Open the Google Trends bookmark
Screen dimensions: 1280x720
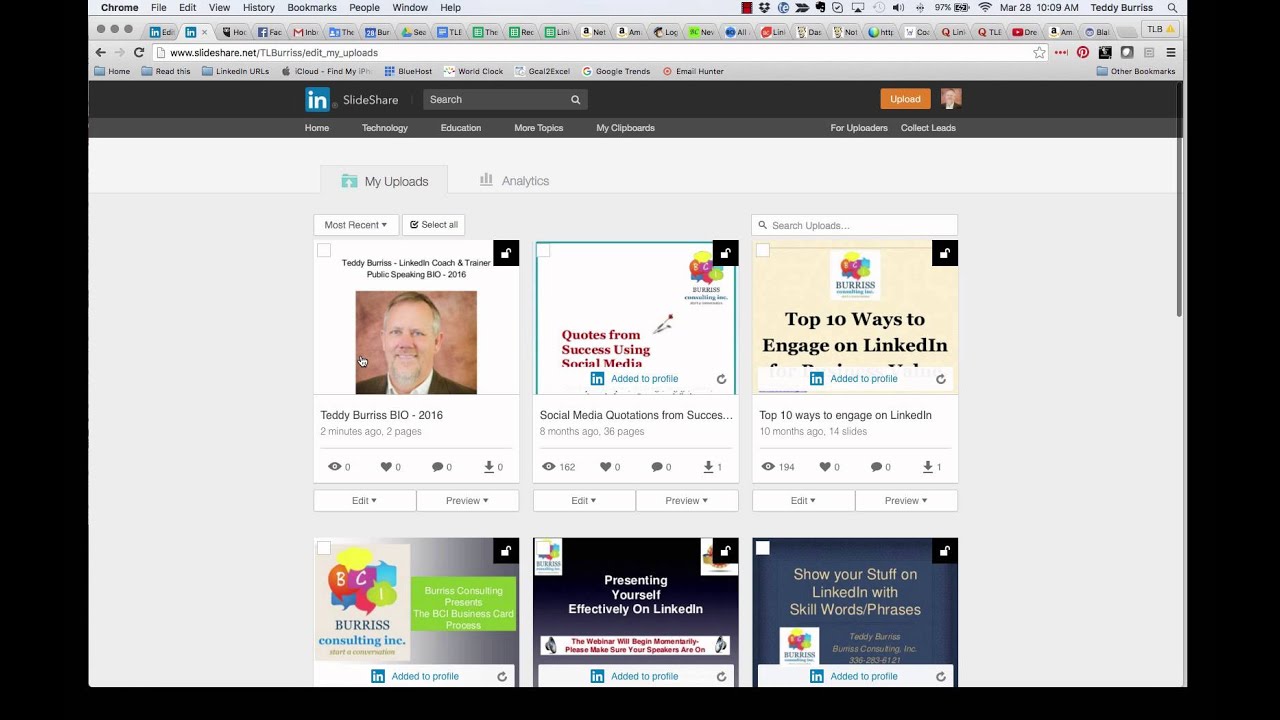616,71
